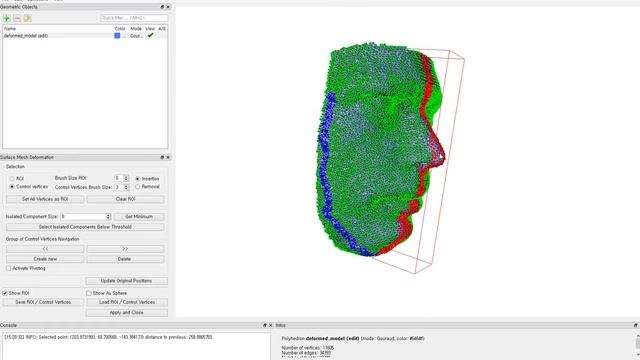The image size is (640, 360).
Task: Click the green plus add-object icon
Action: tap(7, 18)
